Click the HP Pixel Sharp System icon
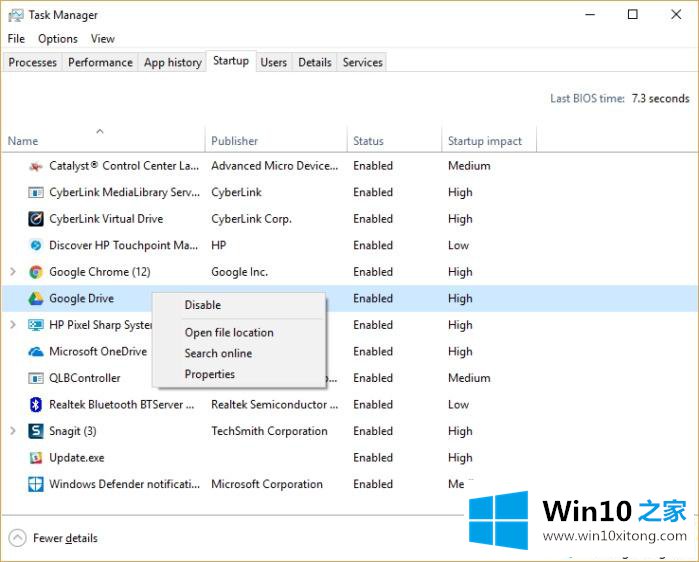The image size is (699, 562). 36,325
